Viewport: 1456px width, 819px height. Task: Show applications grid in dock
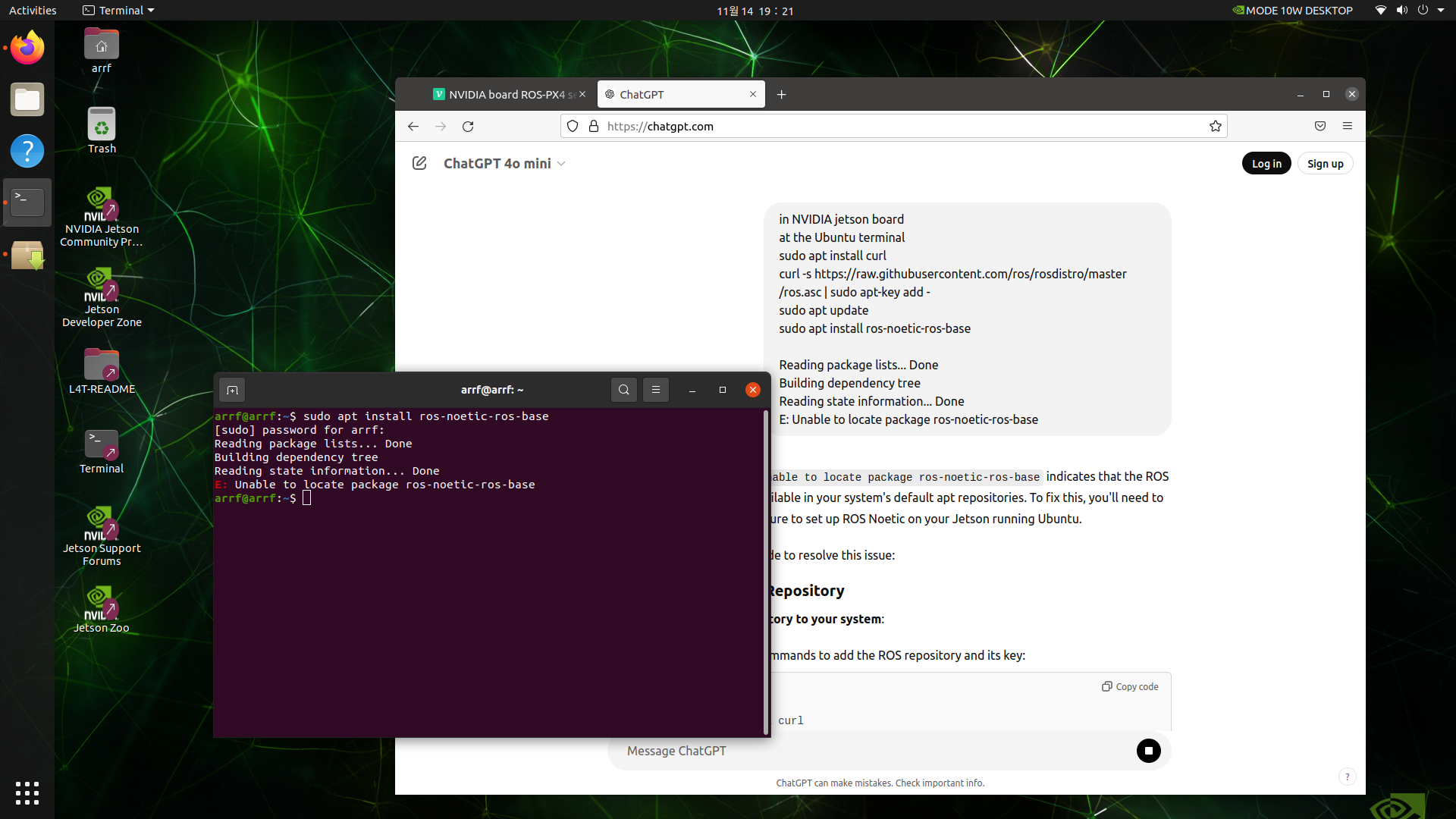27,792
